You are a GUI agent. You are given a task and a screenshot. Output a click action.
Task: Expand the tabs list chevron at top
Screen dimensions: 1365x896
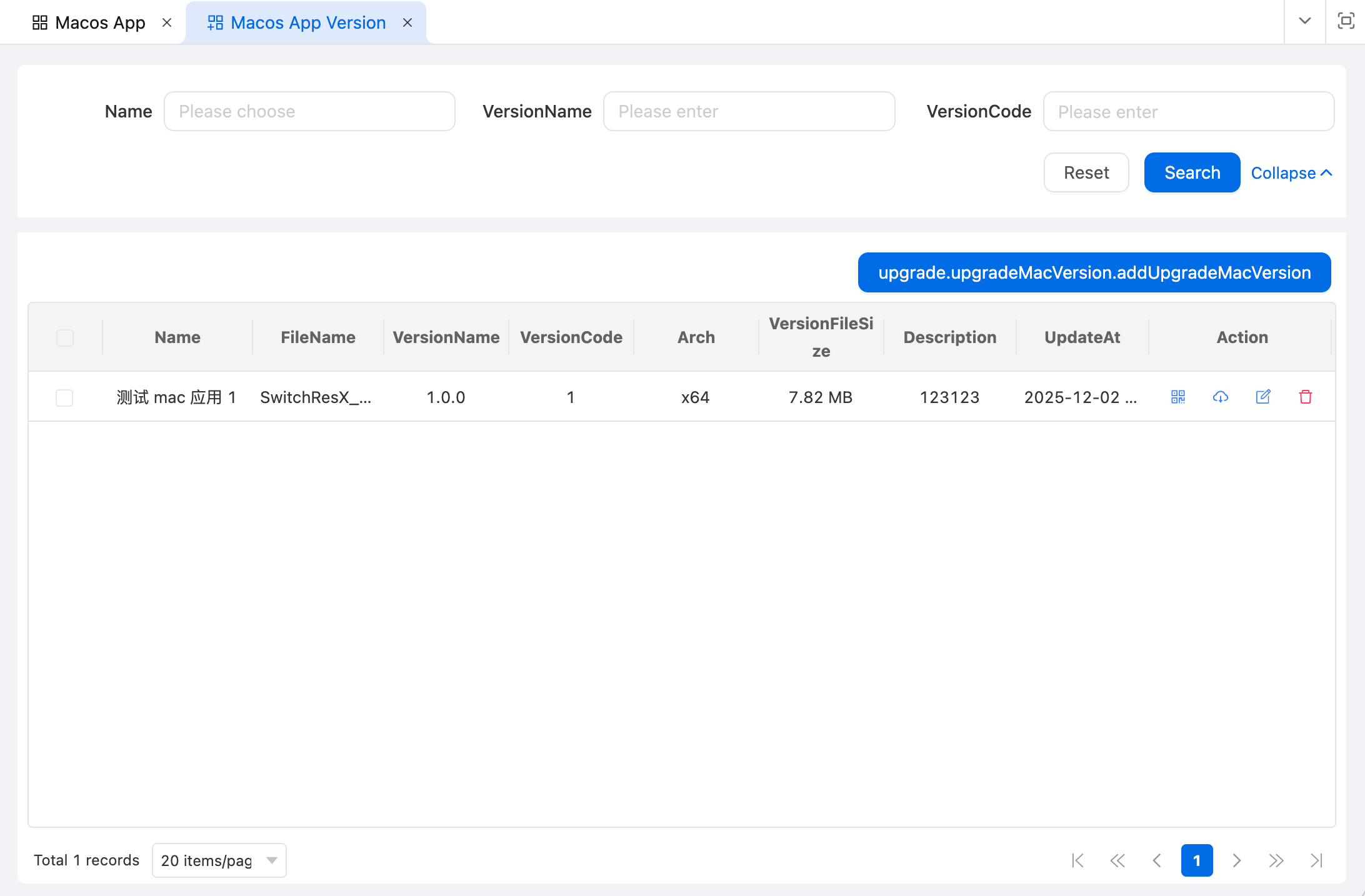[1305, 21]
